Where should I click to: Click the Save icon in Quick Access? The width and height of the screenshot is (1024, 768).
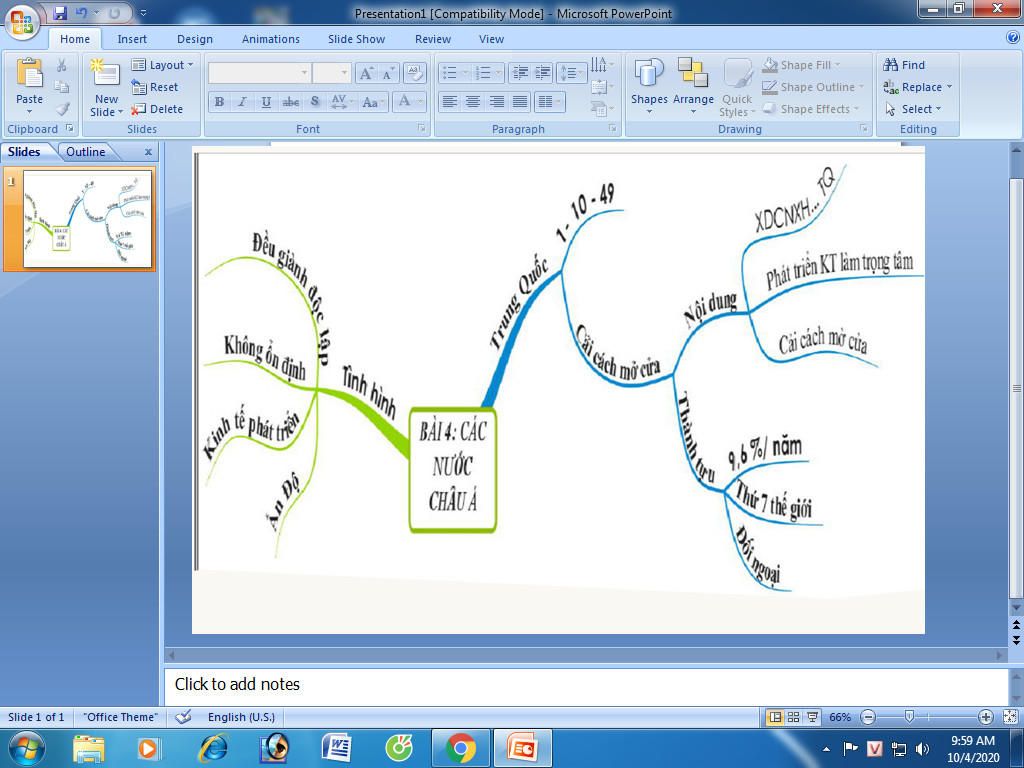coord(60,13)
